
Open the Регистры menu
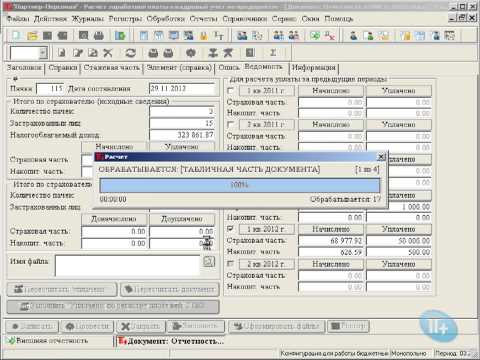125,19
